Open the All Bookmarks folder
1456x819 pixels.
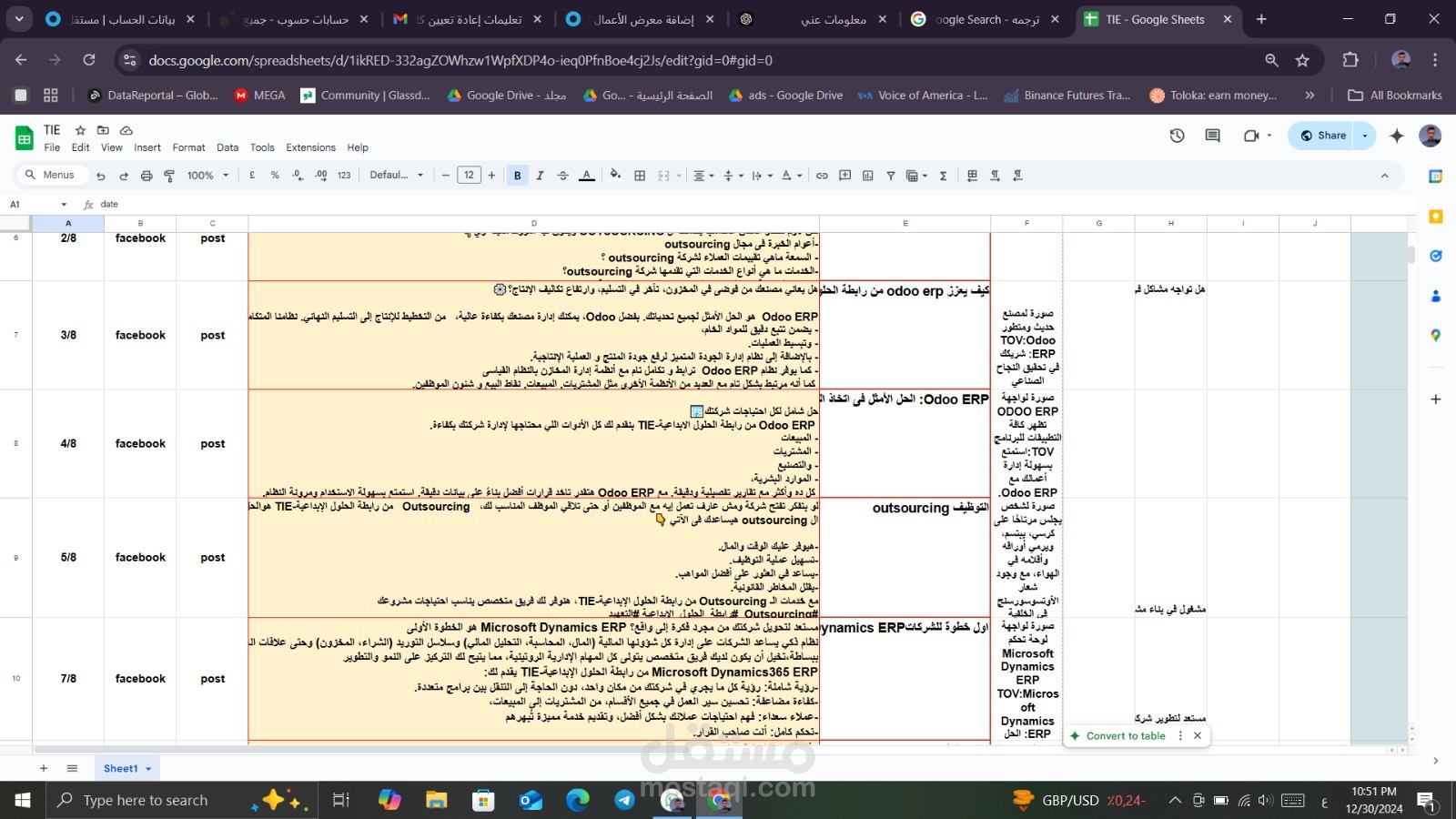[1396, 95]
